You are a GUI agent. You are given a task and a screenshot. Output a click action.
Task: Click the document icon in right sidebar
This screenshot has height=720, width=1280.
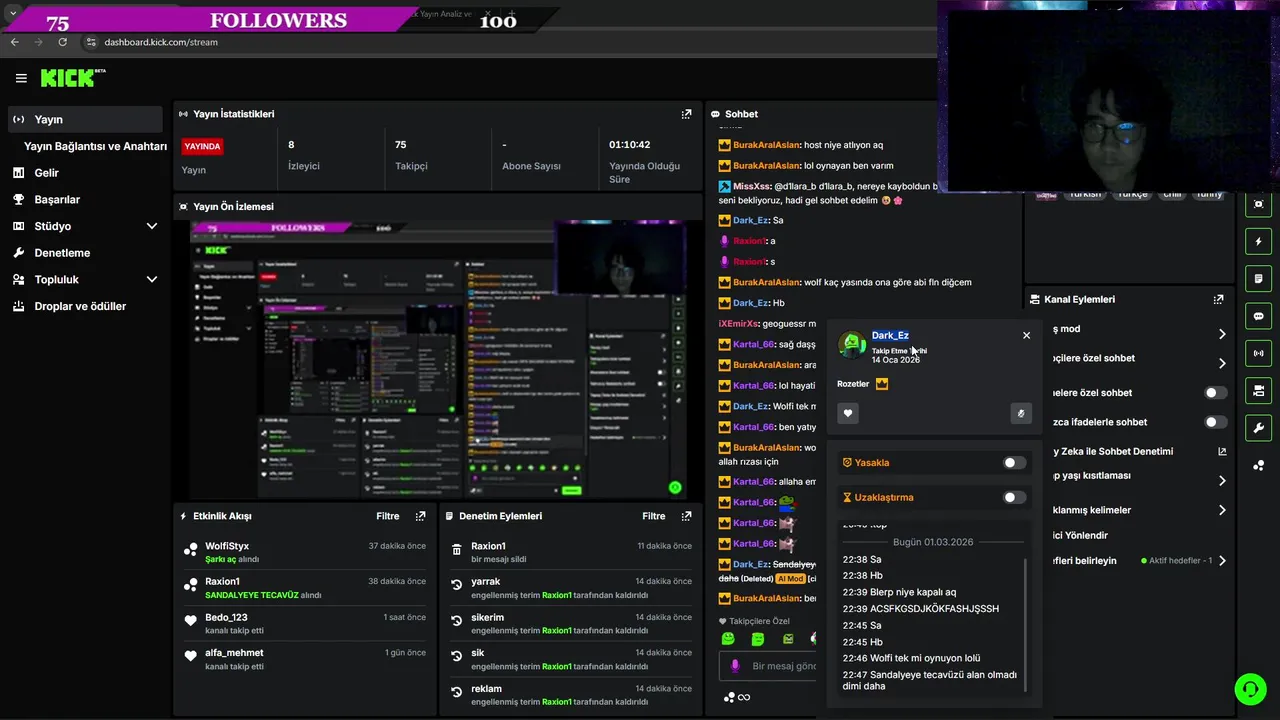(1258, 278)
